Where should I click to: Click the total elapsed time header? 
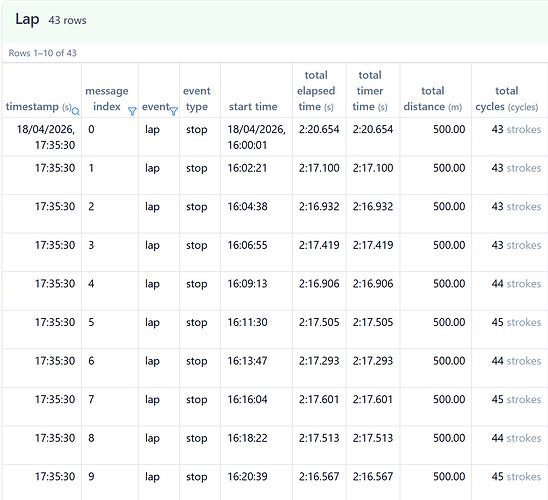coord(316,91)
